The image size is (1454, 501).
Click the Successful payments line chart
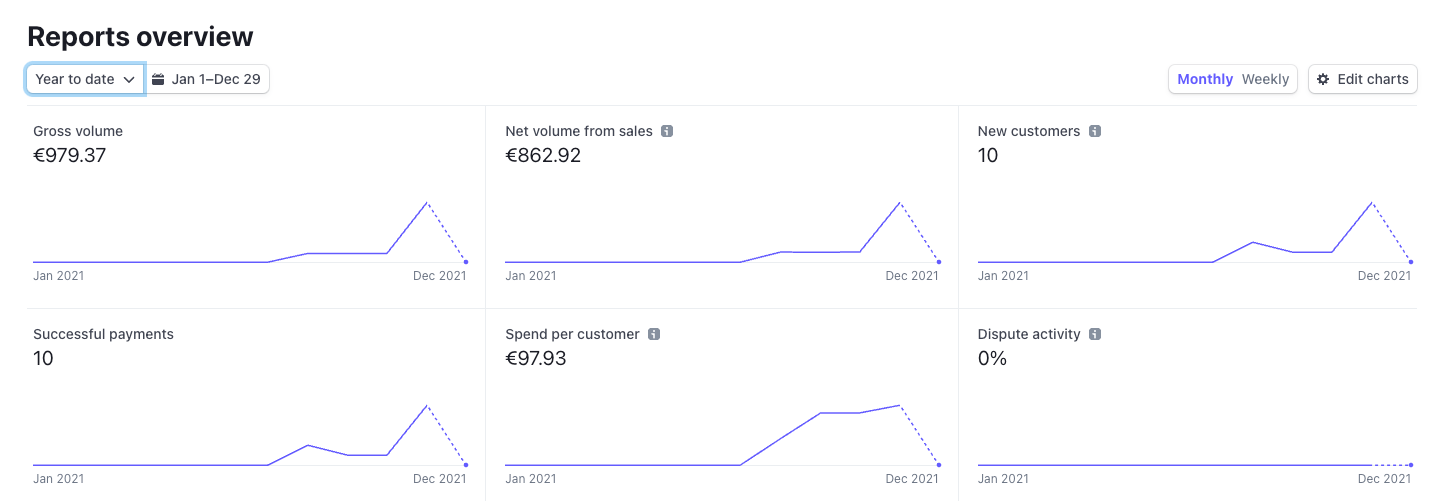coord(250,435)
